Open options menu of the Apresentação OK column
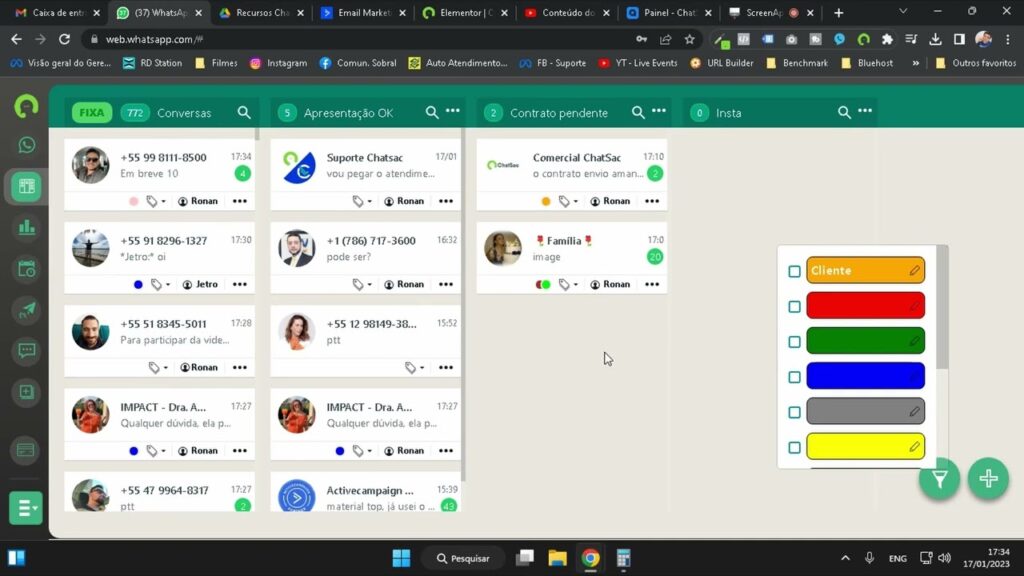The height and width of the screenshot is (576, 1024). click(453, 111)
